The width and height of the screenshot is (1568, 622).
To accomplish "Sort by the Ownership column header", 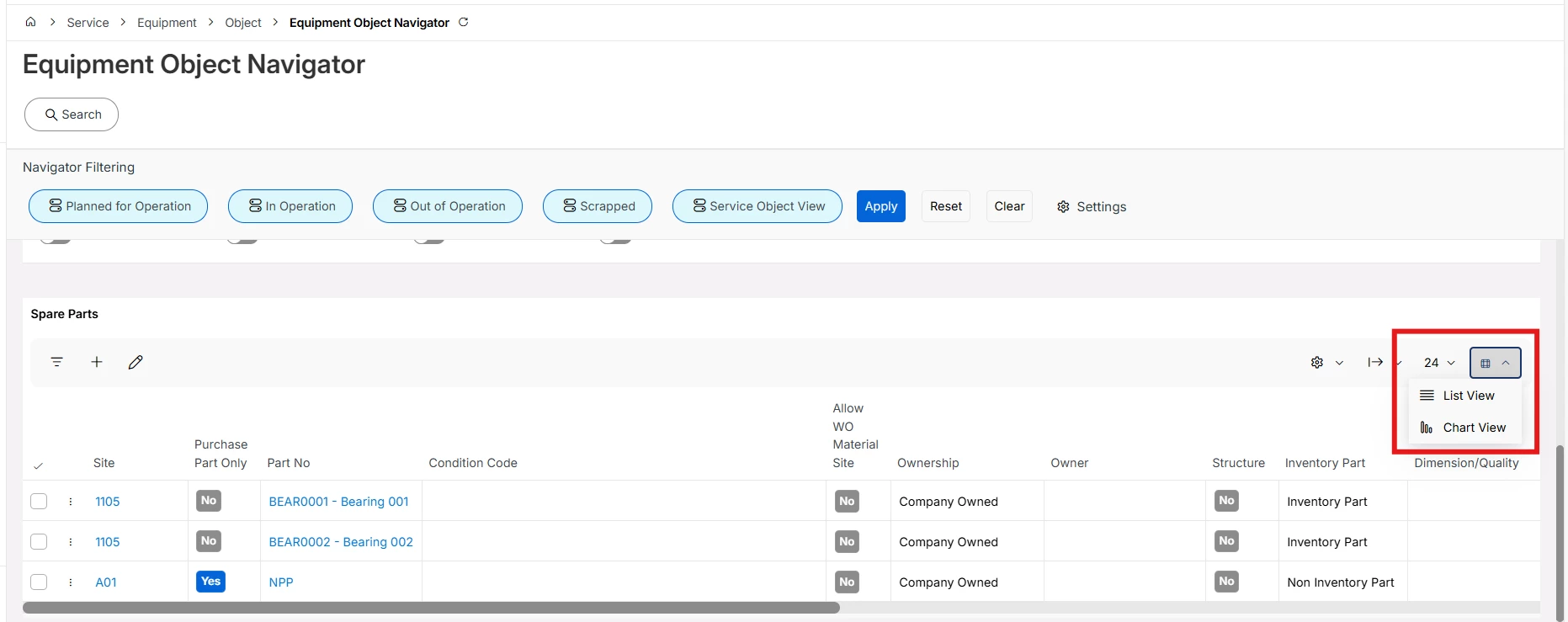I will tap(928, 463).
